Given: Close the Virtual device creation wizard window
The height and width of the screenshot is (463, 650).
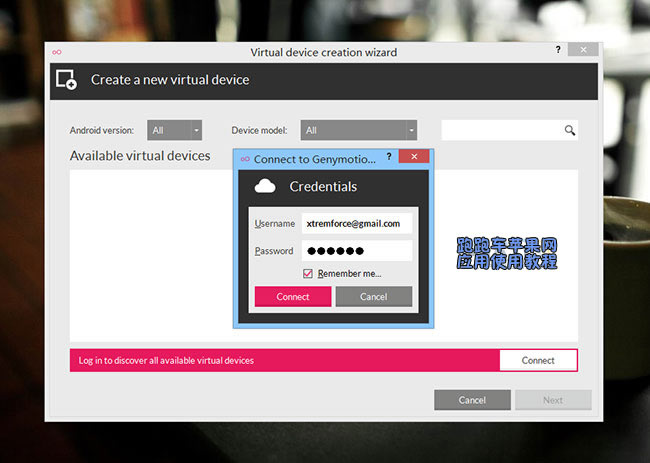Looking at the screenshot, I should pyautogui.click(x=583, y=50).
